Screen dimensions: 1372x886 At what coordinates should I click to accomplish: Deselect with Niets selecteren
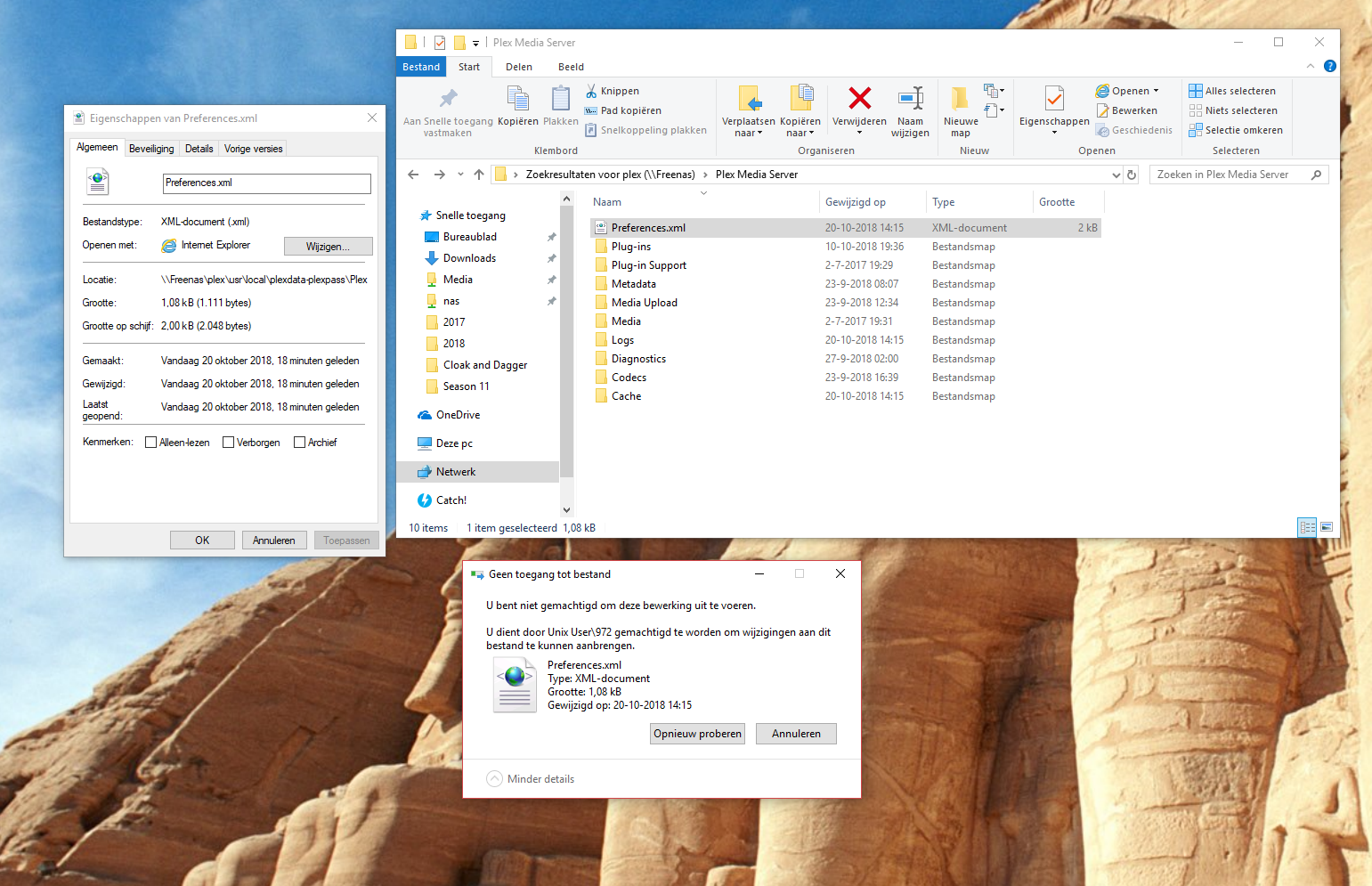[1233, 110]
